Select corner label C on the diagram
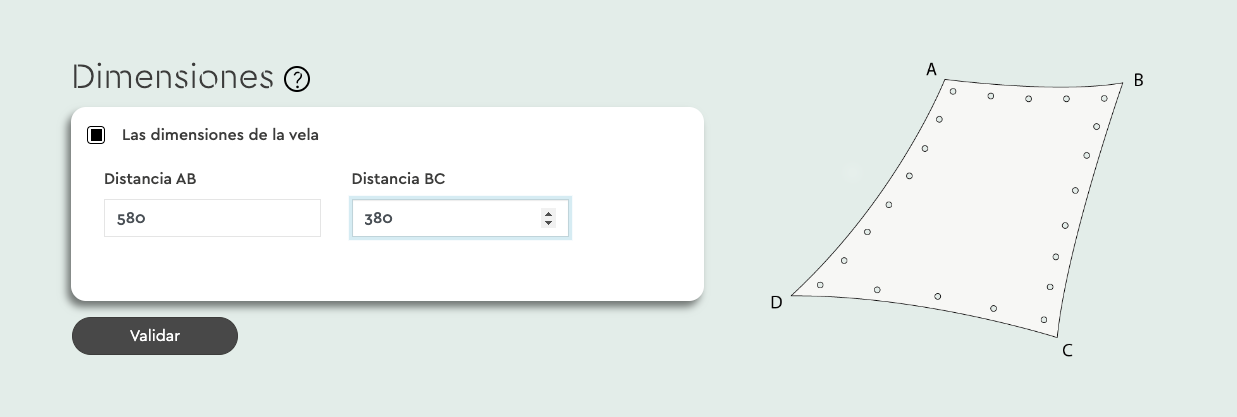 click(1067, 351)
